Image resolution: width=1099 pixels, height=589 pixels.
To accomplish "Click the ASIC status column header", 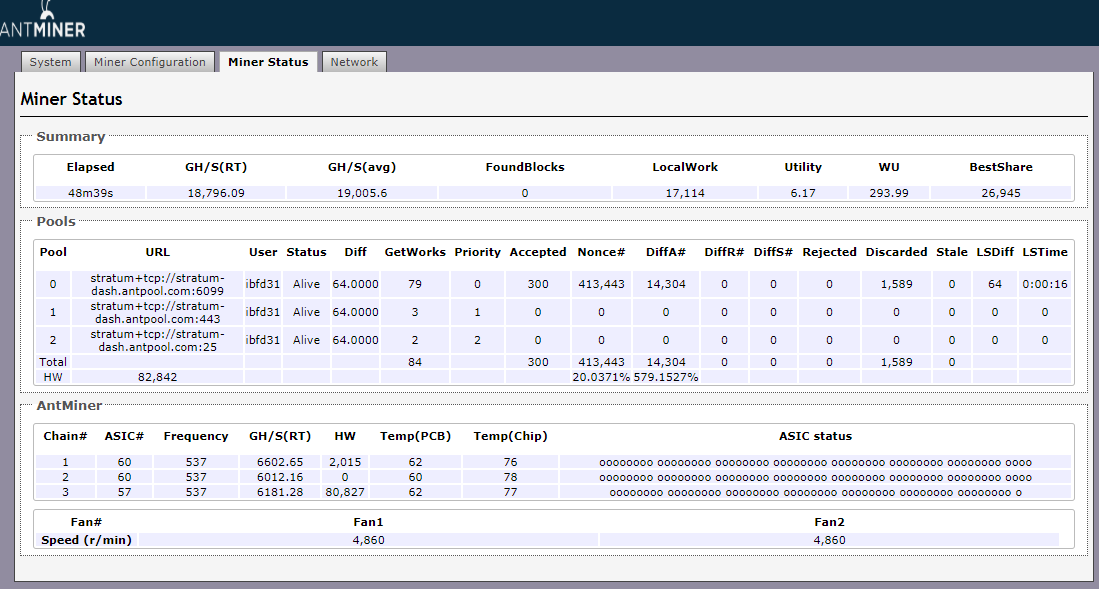I will [x=815, y=436].
